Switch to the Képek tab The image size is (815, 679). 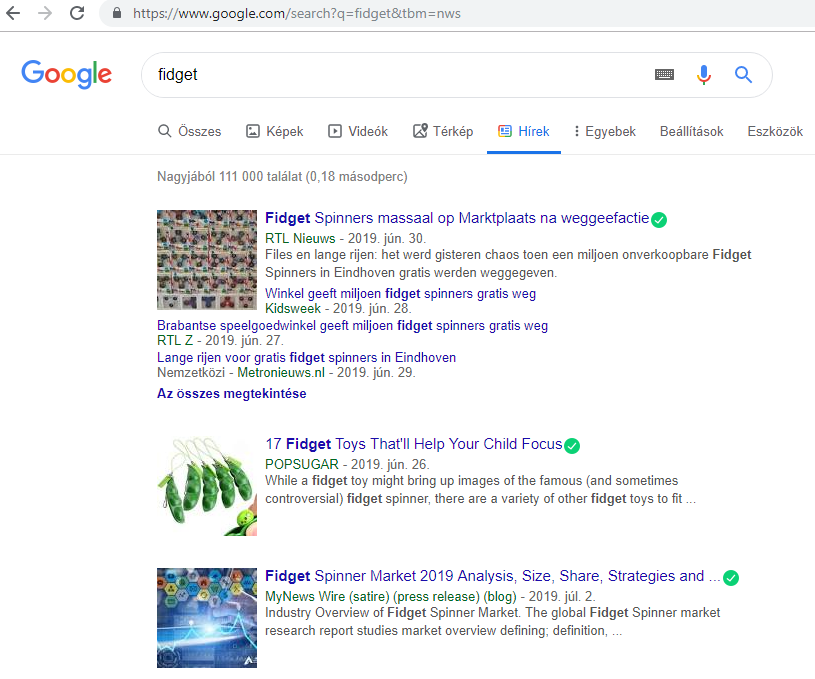tap(274, 132)
